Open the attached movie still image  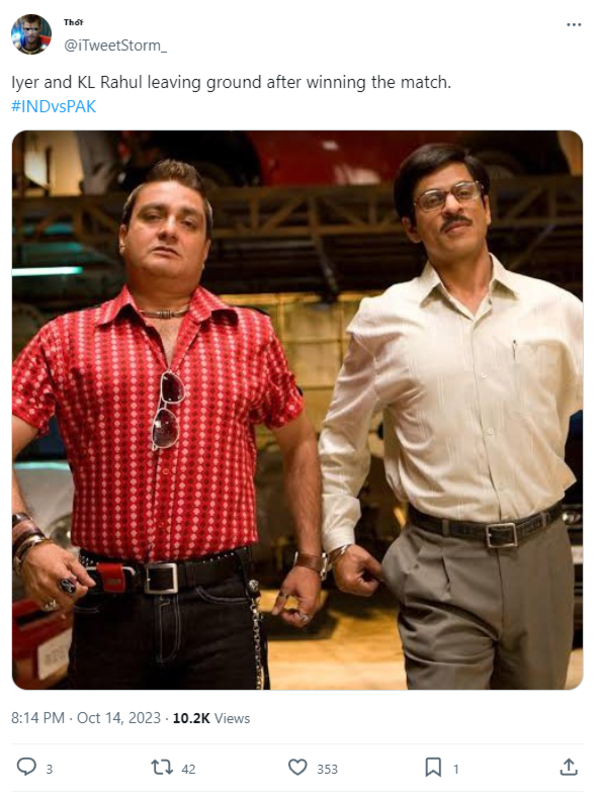[297, 410]
